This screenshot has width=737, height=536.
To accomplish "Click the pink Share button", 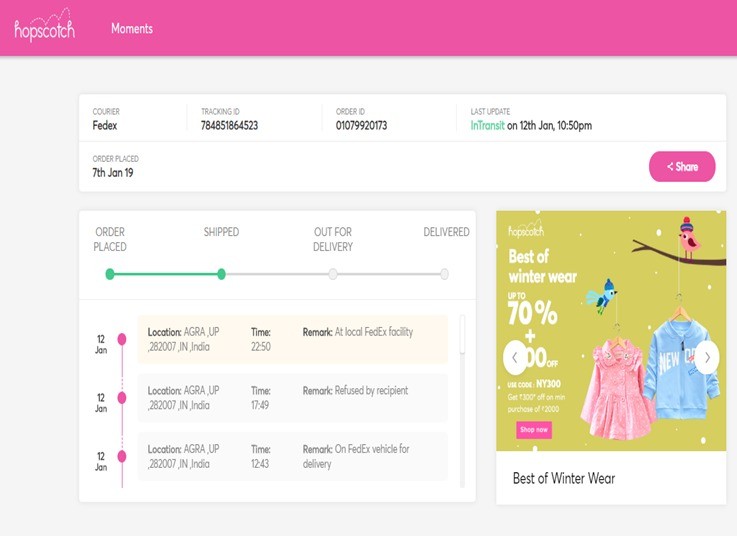I will 682,166.
